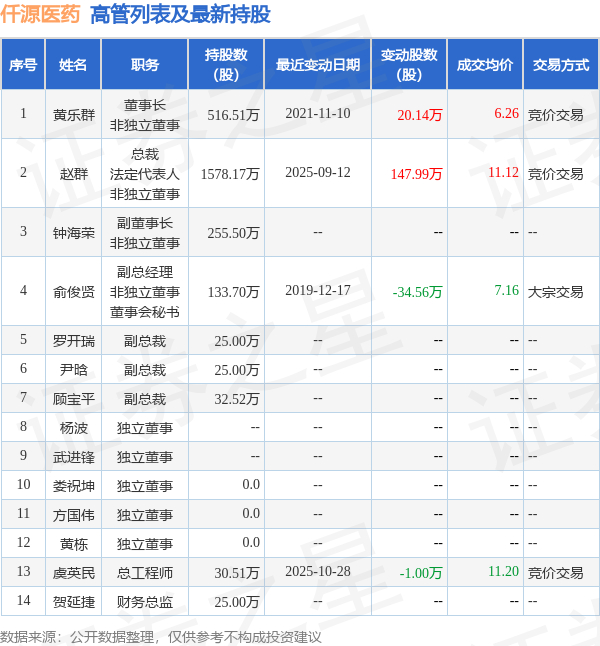Image resolution: width=600 pixels, height=646 pixels.
Task: Click the red change value 20.14万
Action: tap(420, 115)
